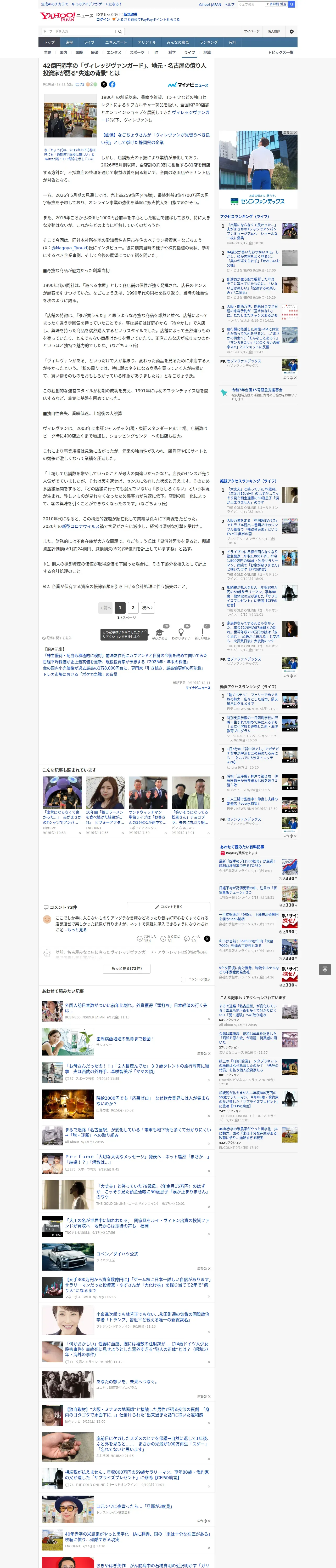Image resolution: width=336 pixels, height=1568 pixels.
Task: Click the ウェブ検索 input field in the header
Action: [251, 4]
